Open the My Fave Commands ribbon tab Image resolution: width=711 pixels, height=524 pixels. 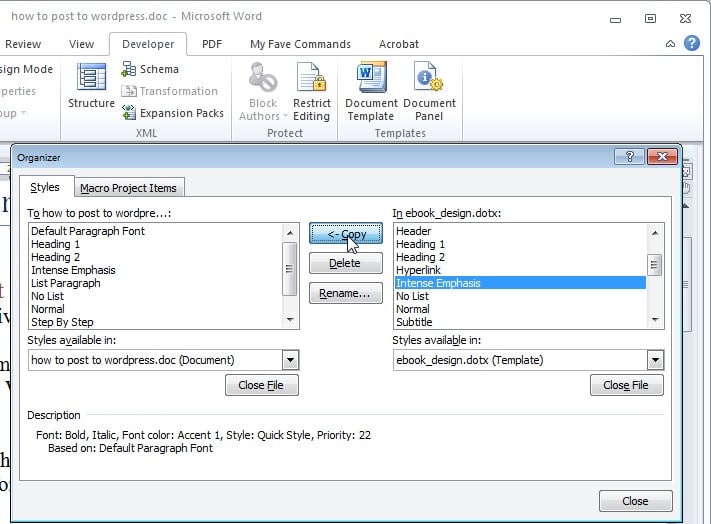[x=300, y=44]
